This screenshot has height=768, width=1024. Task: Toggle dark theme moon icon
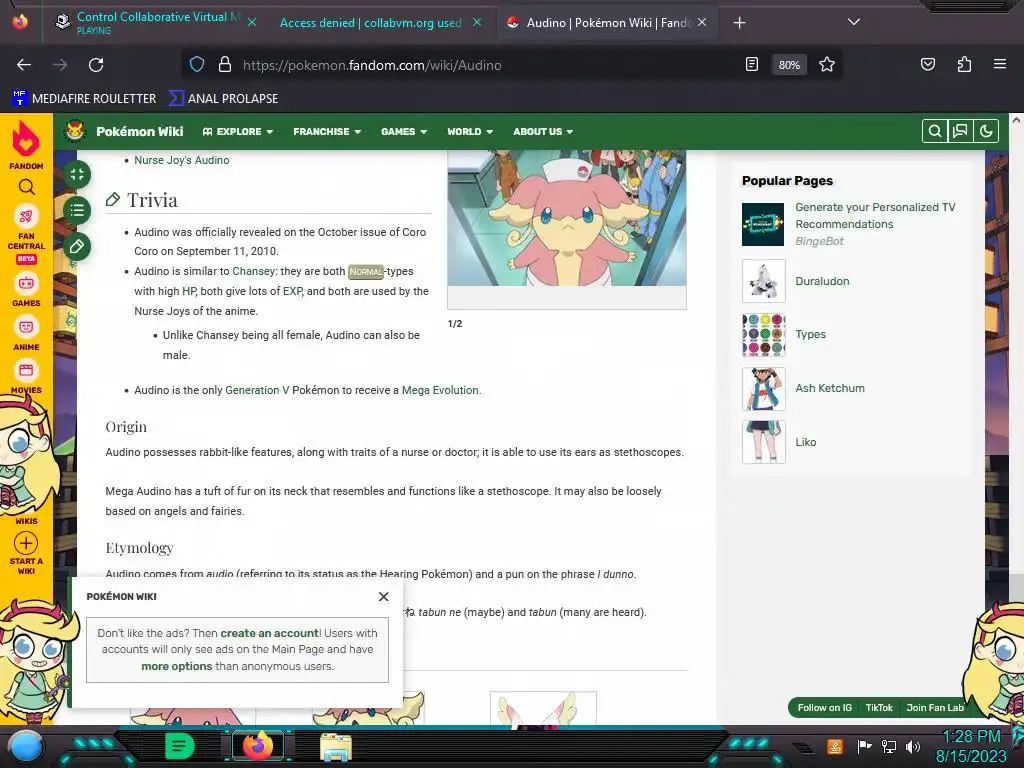pos(986,131)
